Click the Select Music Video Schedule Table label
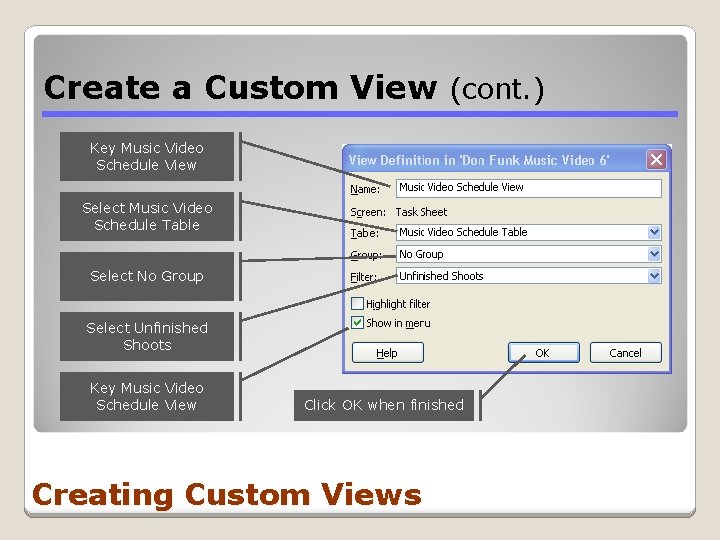Image resolution: width=720 pixels, height=540 pixels. 147,216
